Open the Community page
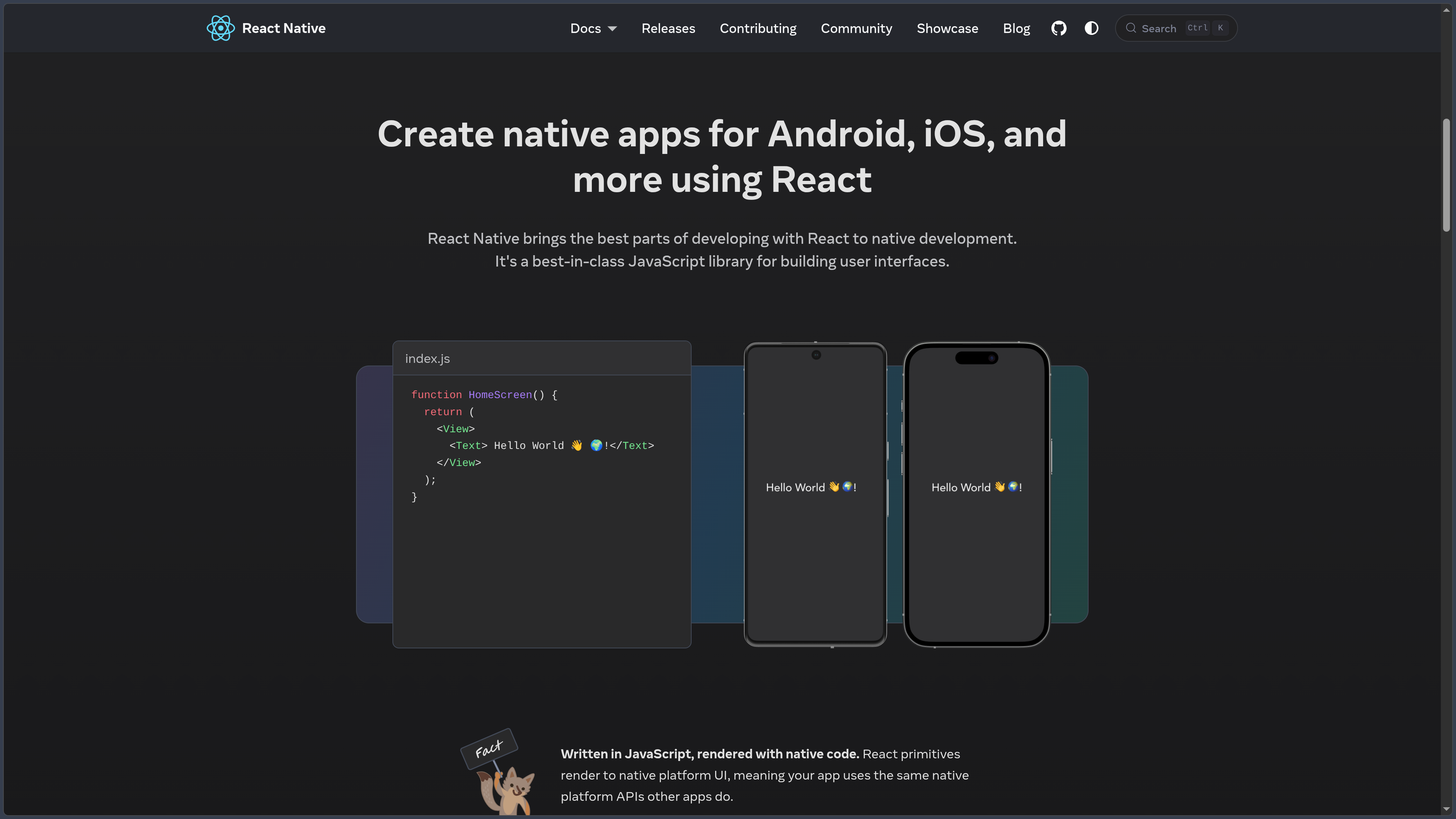 (856, 28)
